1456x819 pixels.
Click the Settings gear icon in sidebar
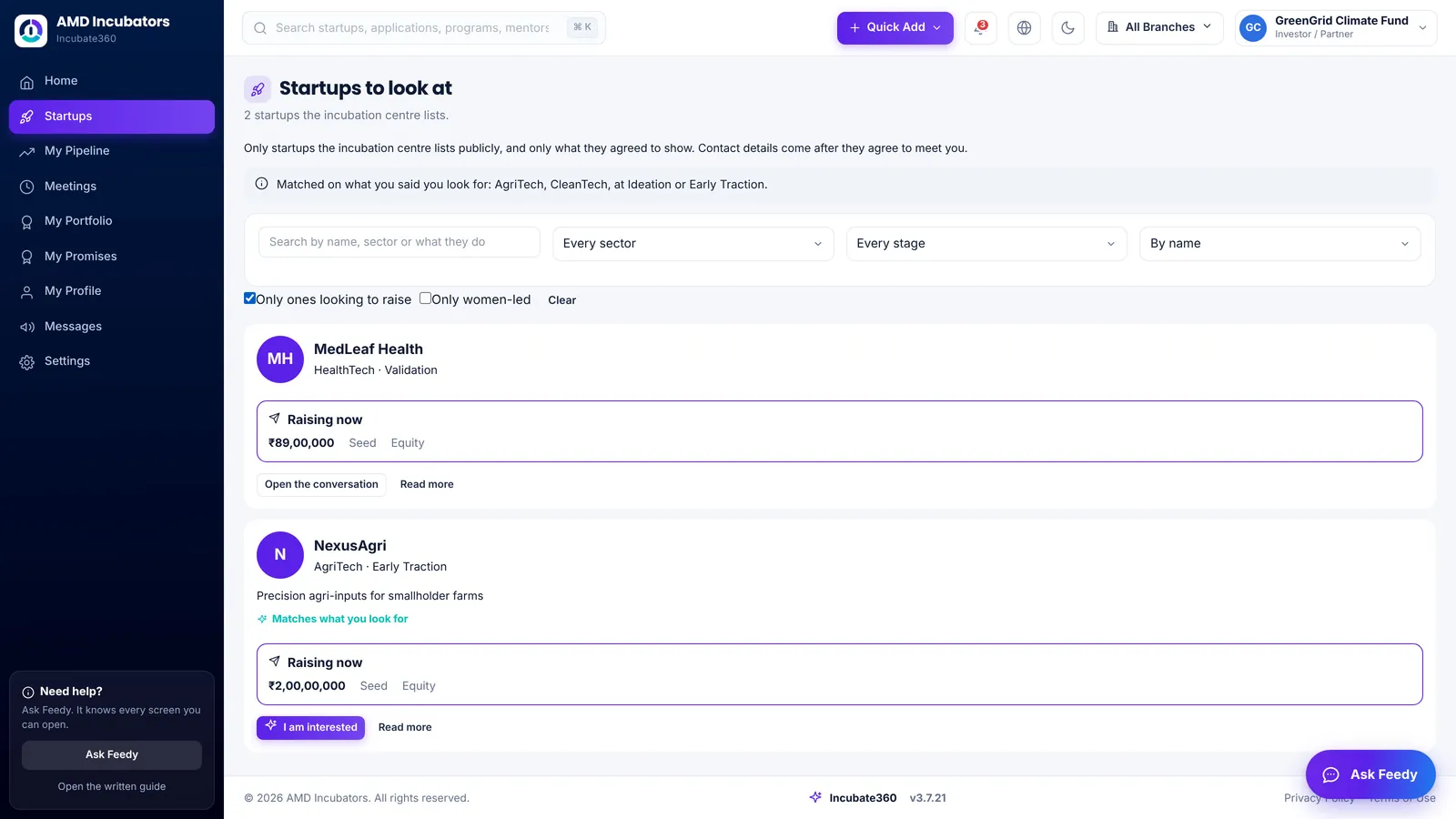click(27, 362)
